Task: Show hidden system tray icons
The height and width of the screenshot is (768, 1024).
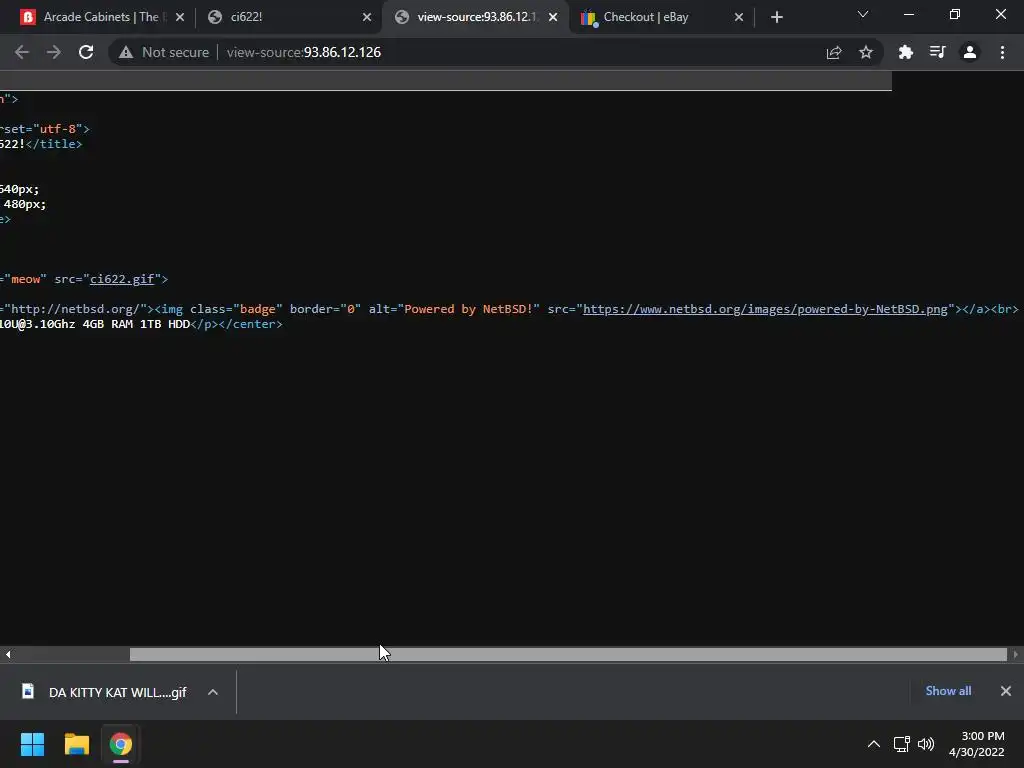Action: [x=874, y=744]
